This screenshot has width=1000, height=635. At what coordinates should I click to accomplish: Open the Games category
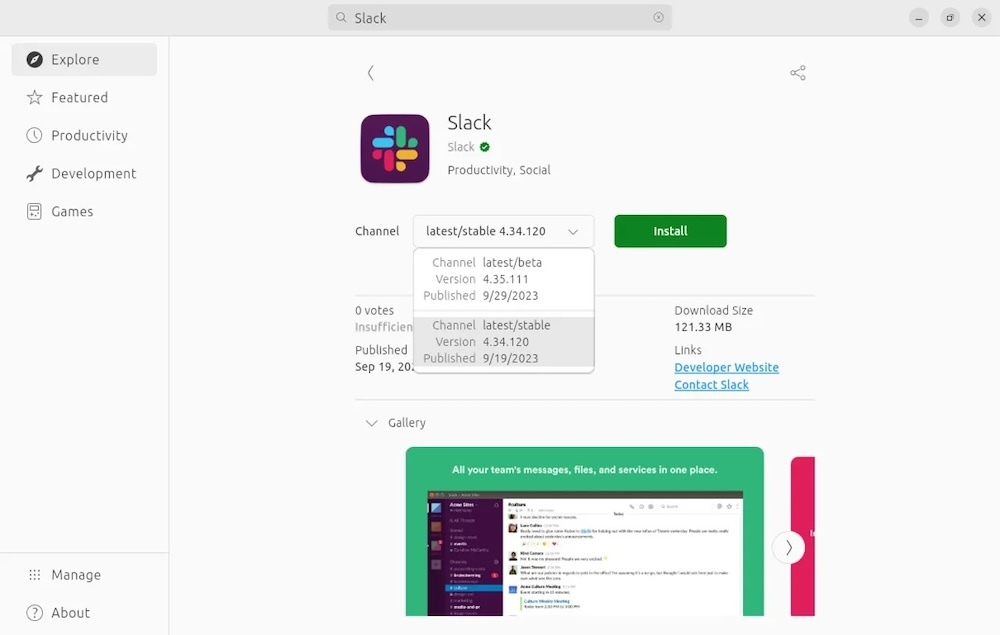[x=84, y=211]
